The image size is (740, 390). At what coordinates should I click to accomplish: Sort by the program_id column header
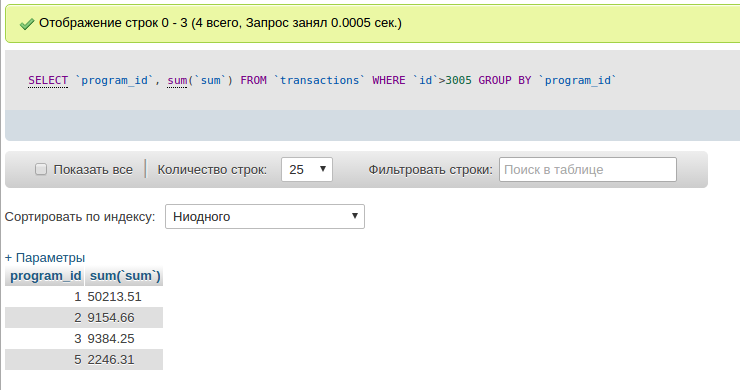[46, 276]
